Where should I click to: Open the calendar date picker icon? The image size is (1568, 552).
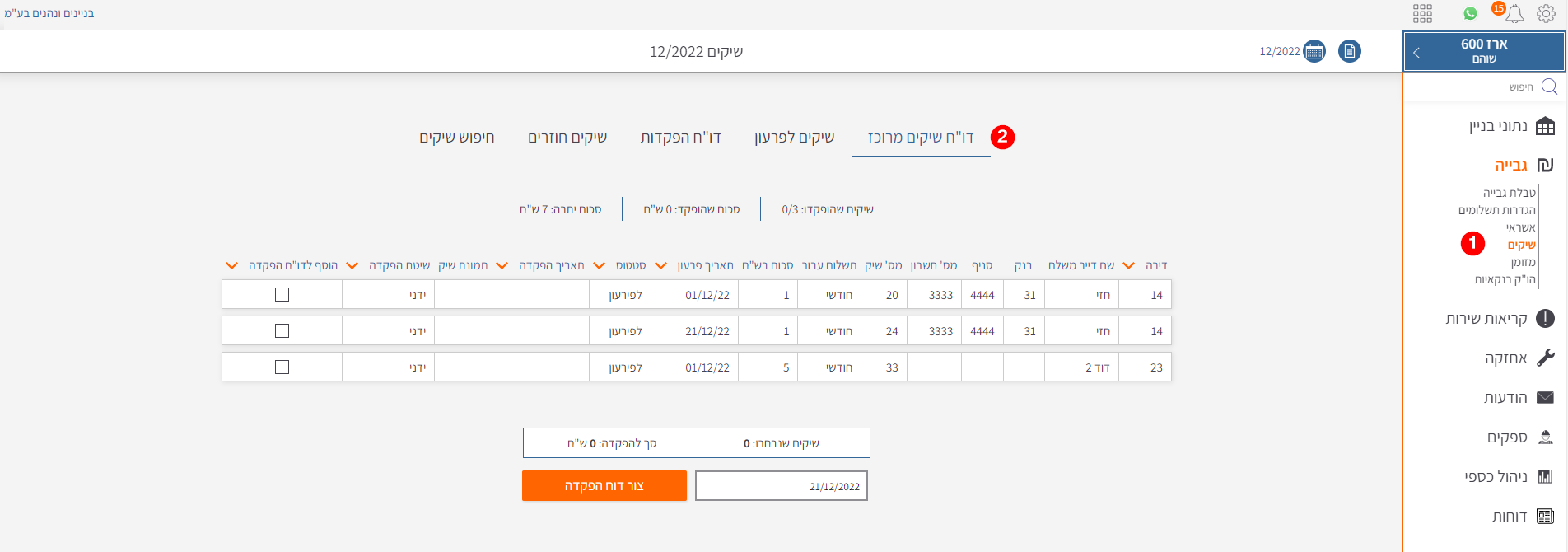click(x=1314, y=51)
